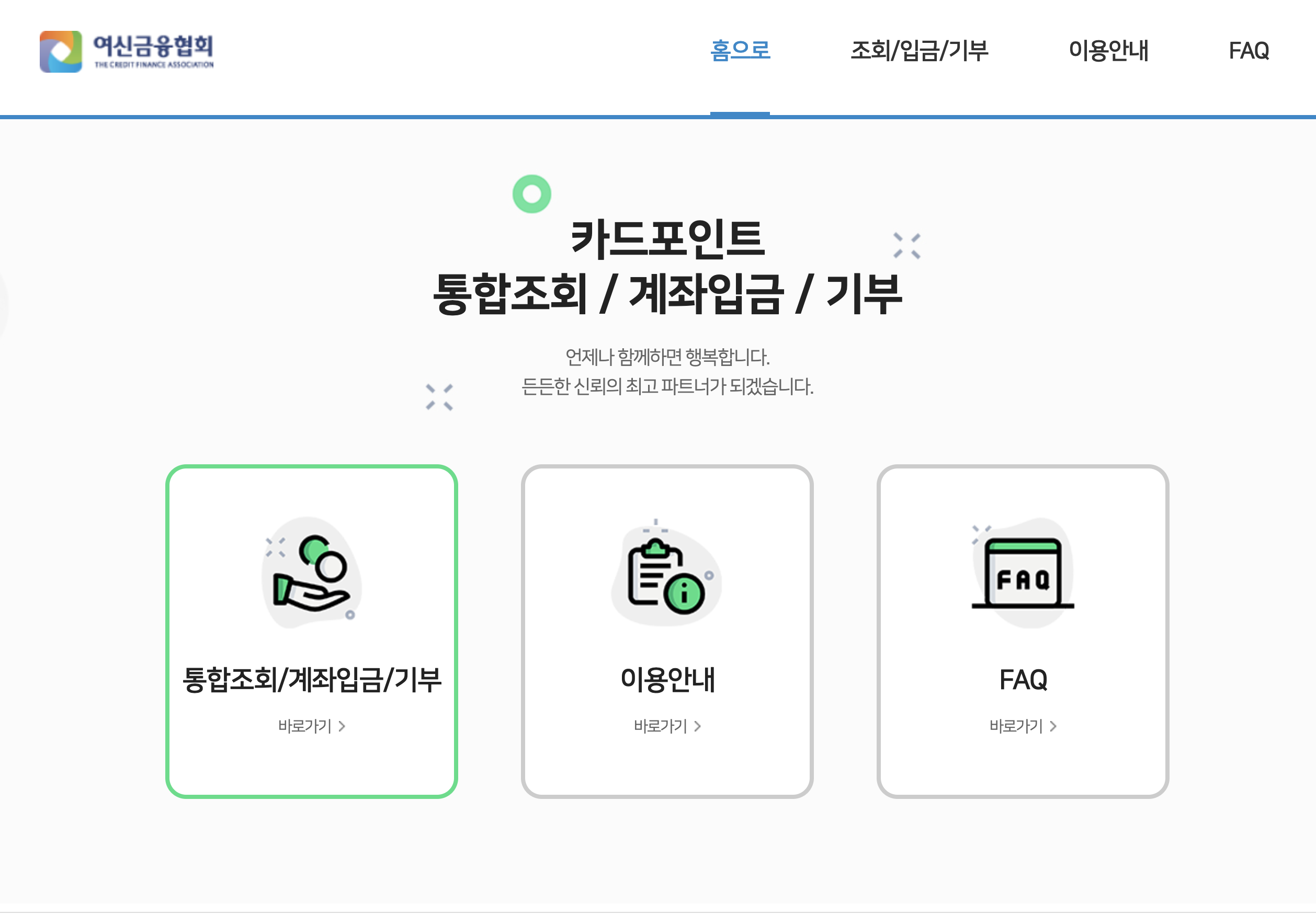Screen dimensions: 1316x915
Task: Click the hand-with-coins icon
Action: 311,573
